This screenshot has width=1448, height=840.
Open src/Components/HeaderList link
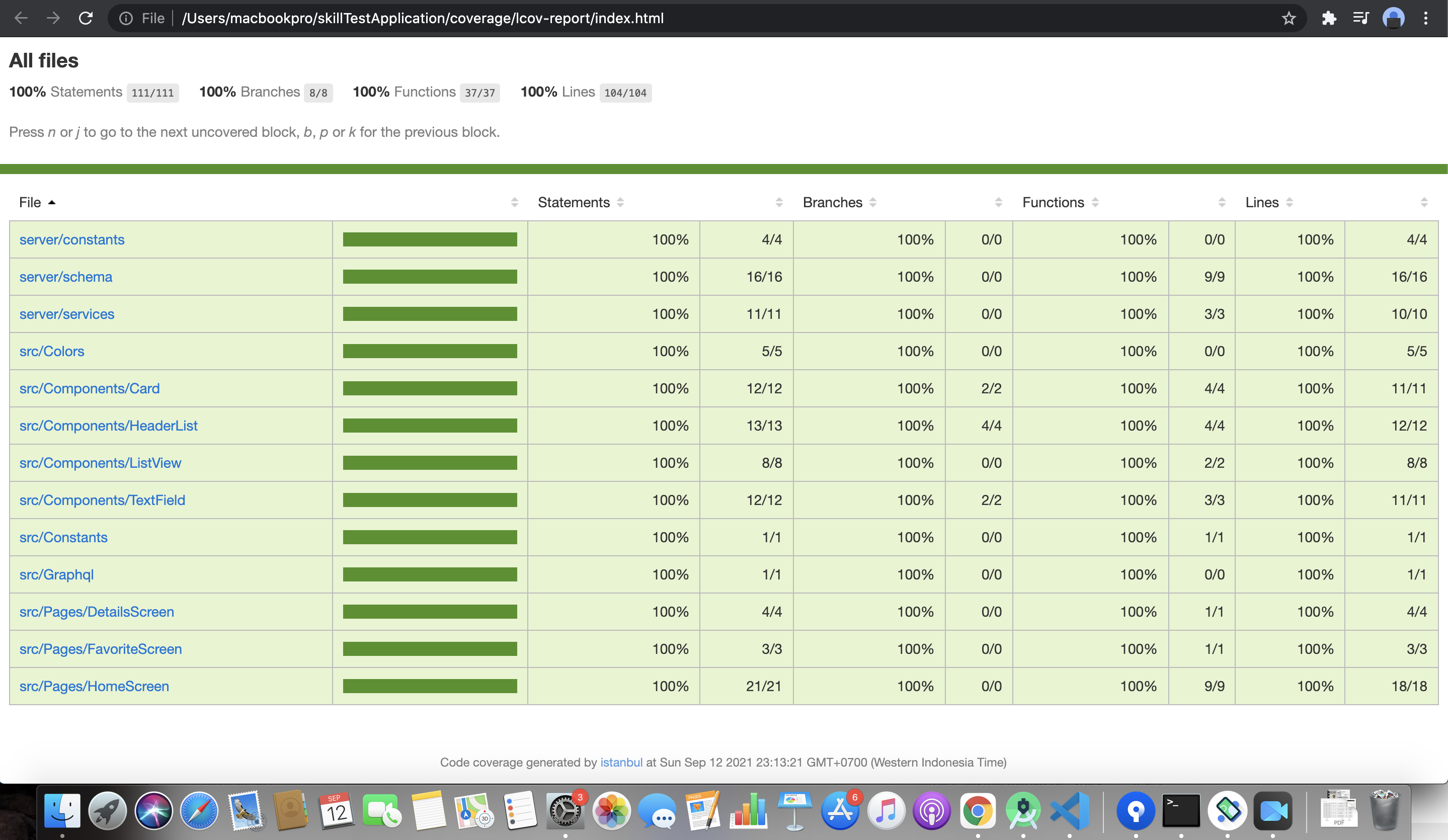(x=108, y=426)
